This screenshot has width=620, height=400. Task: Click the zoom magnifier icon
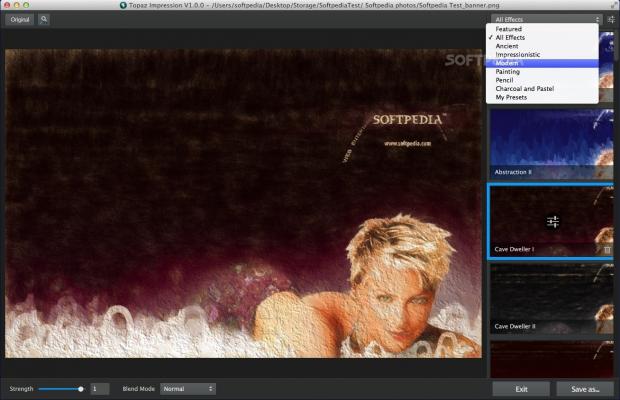[44, 19]
